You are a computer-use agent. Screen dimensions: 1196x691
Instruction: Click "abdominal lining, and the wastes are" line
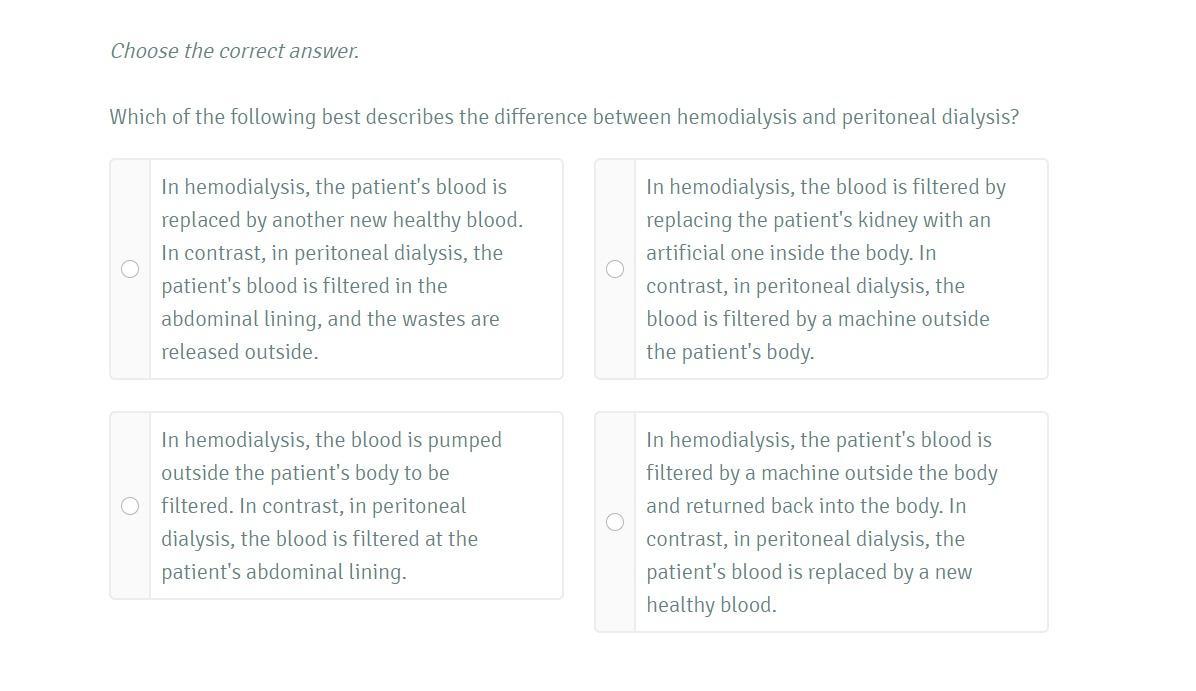click(330, 319)
